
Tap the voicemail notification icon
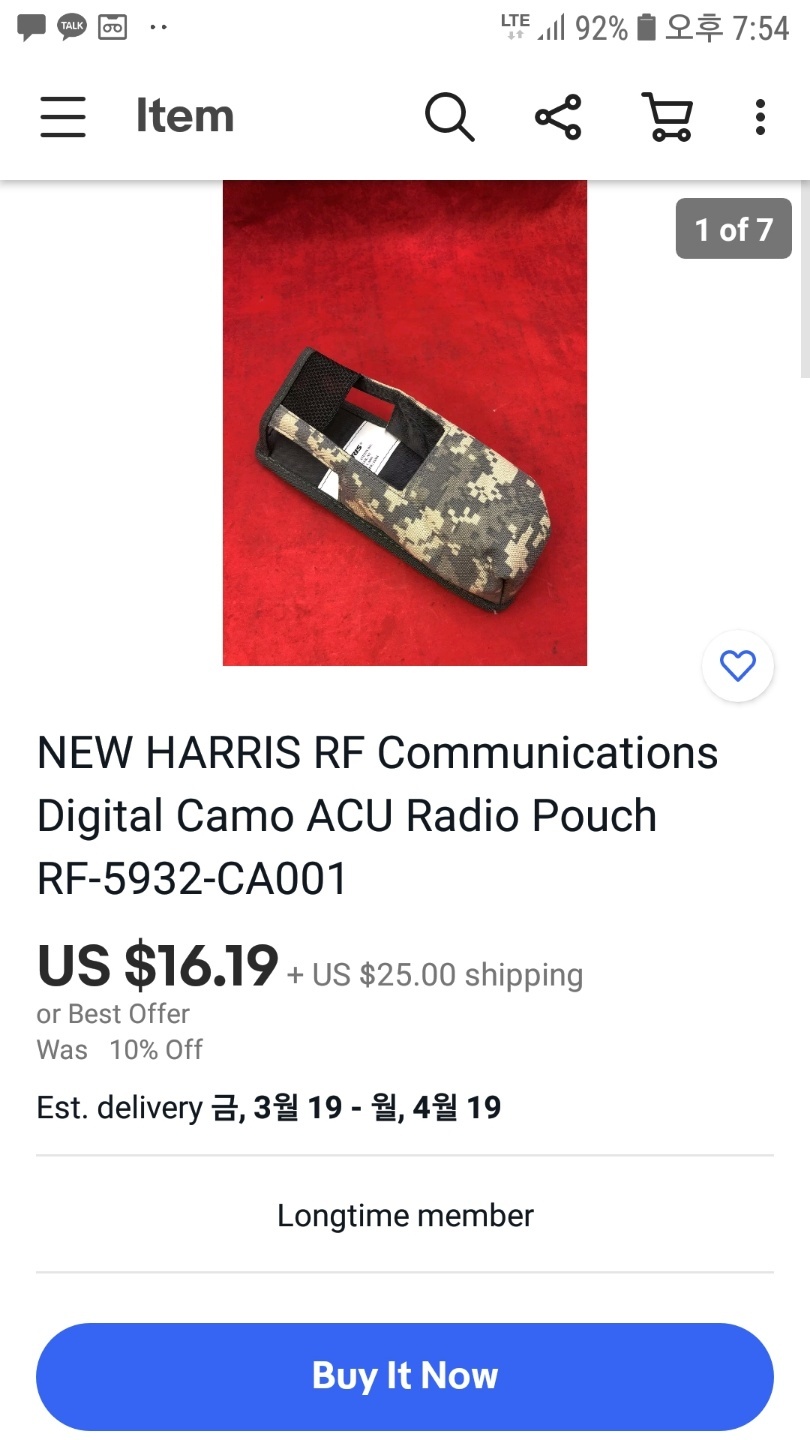pyautogui.click(x=113, y=27)
